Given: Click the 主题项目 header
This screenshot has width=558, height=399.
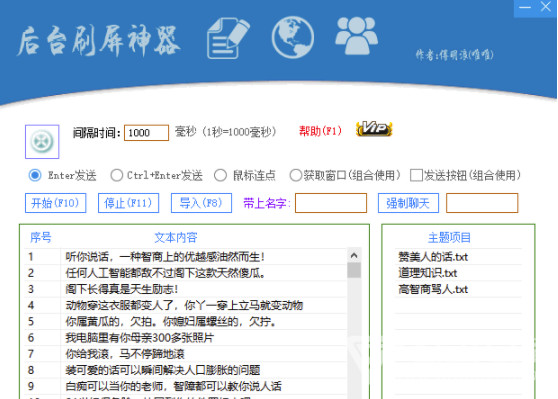Looking at the screenshot, I should [x=449, y=237].
